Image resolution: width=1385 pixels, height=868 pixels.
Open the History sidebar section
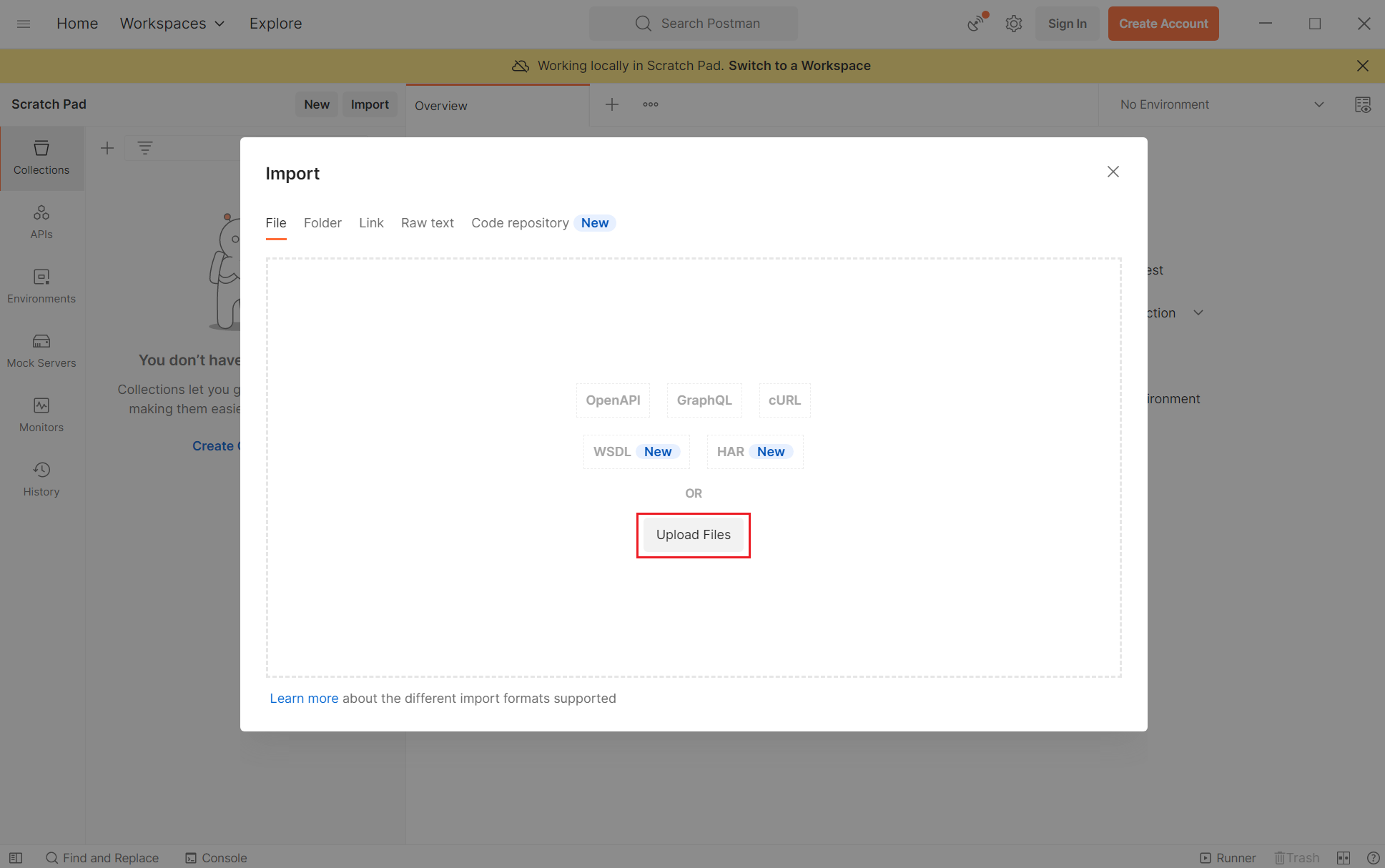[41, 480]
